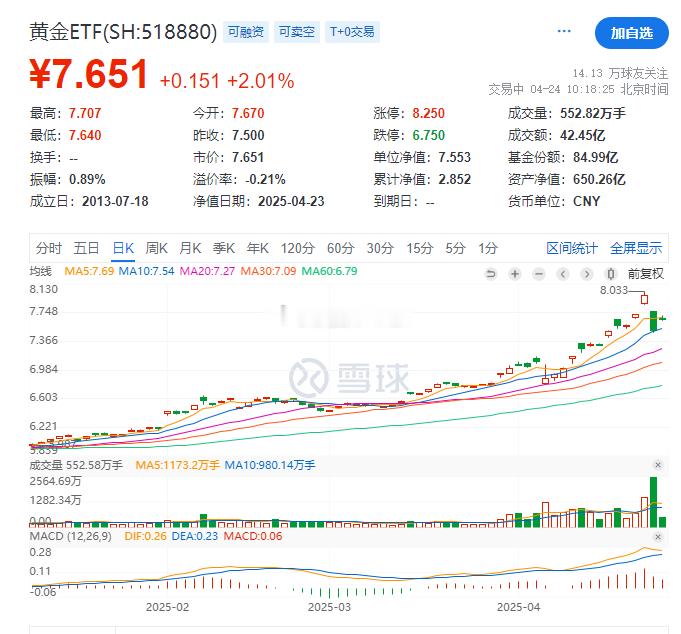Viewport: 681px width, 634px height.
Task: Click the DIF:0.26 label
Action: point(145,536)
